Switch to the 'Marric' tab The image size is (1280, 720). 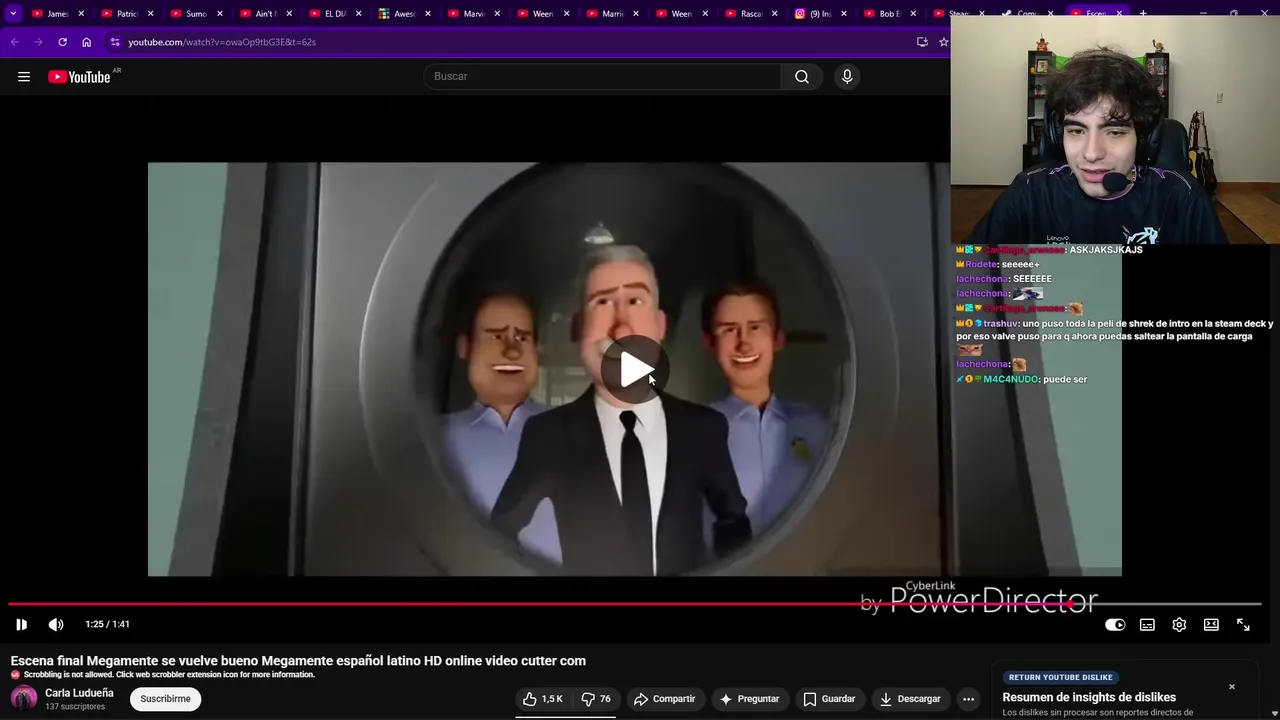(x=612, y=14)
